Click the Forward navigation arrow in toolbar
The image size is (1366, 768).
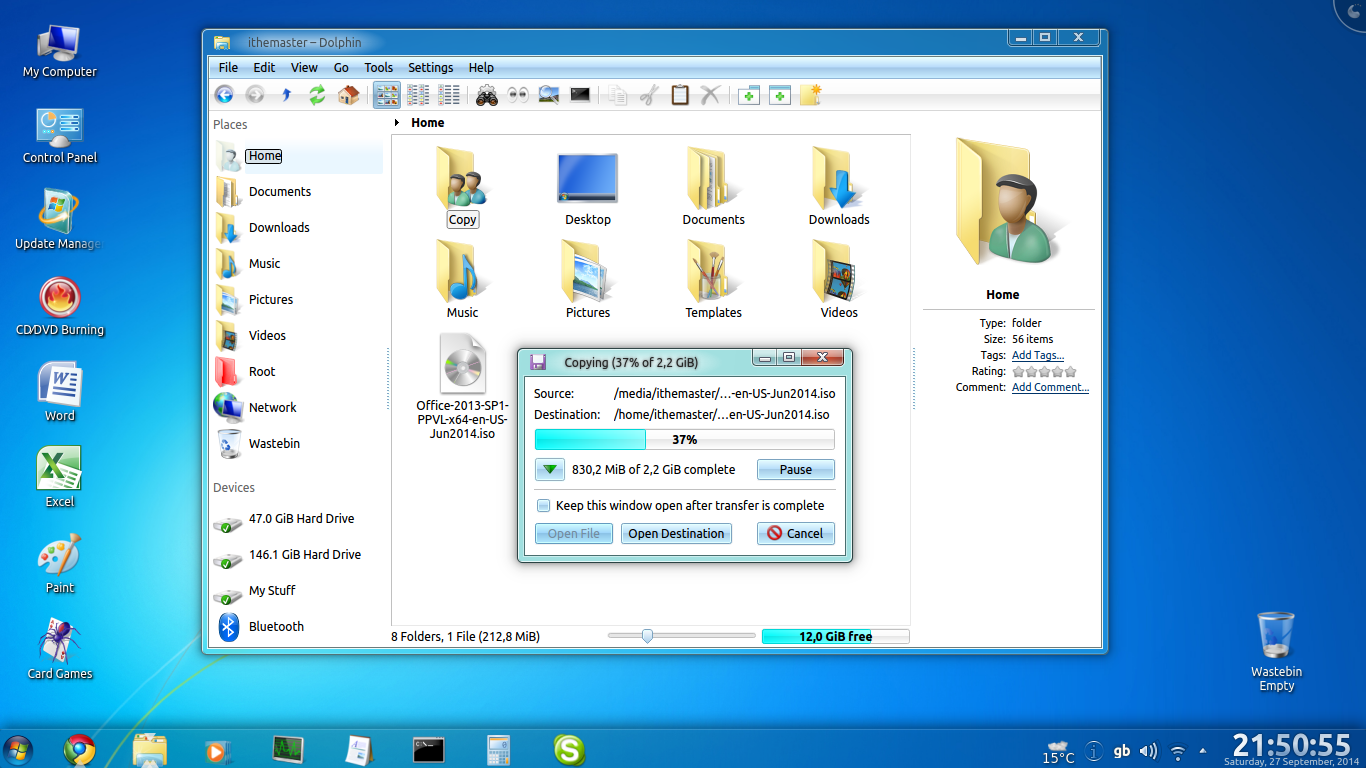pos(255,95)
